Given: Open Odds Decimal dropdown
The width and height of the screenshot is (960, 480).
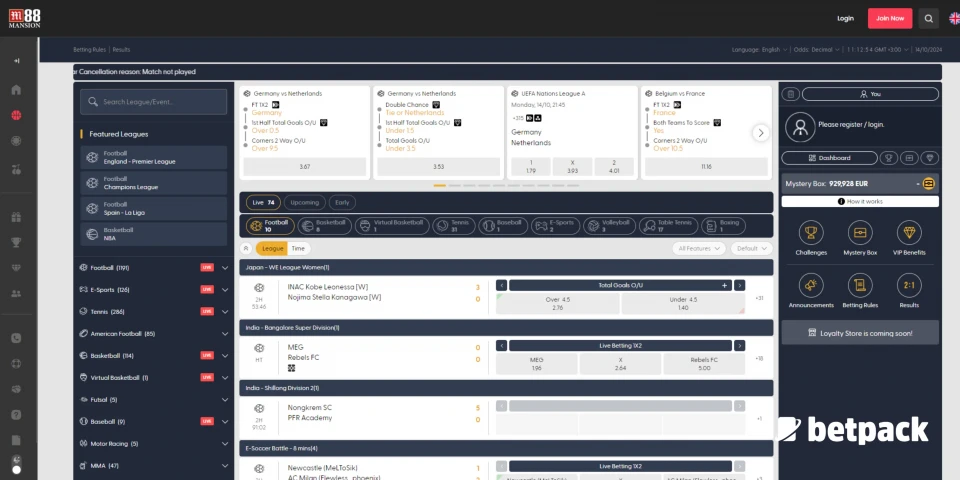Looking at the screenshot, I should [x=817, y=50].
